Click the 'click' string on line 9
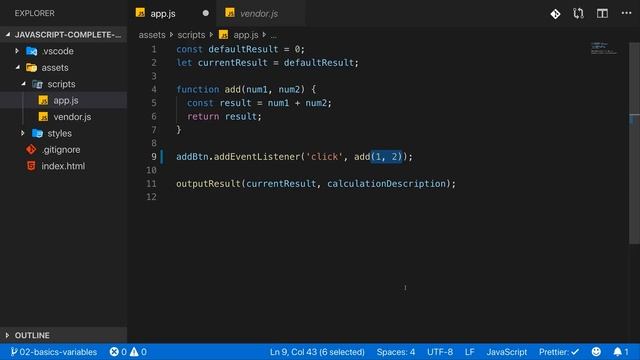This screenshot has width=640, height=360. click(324, 157)
